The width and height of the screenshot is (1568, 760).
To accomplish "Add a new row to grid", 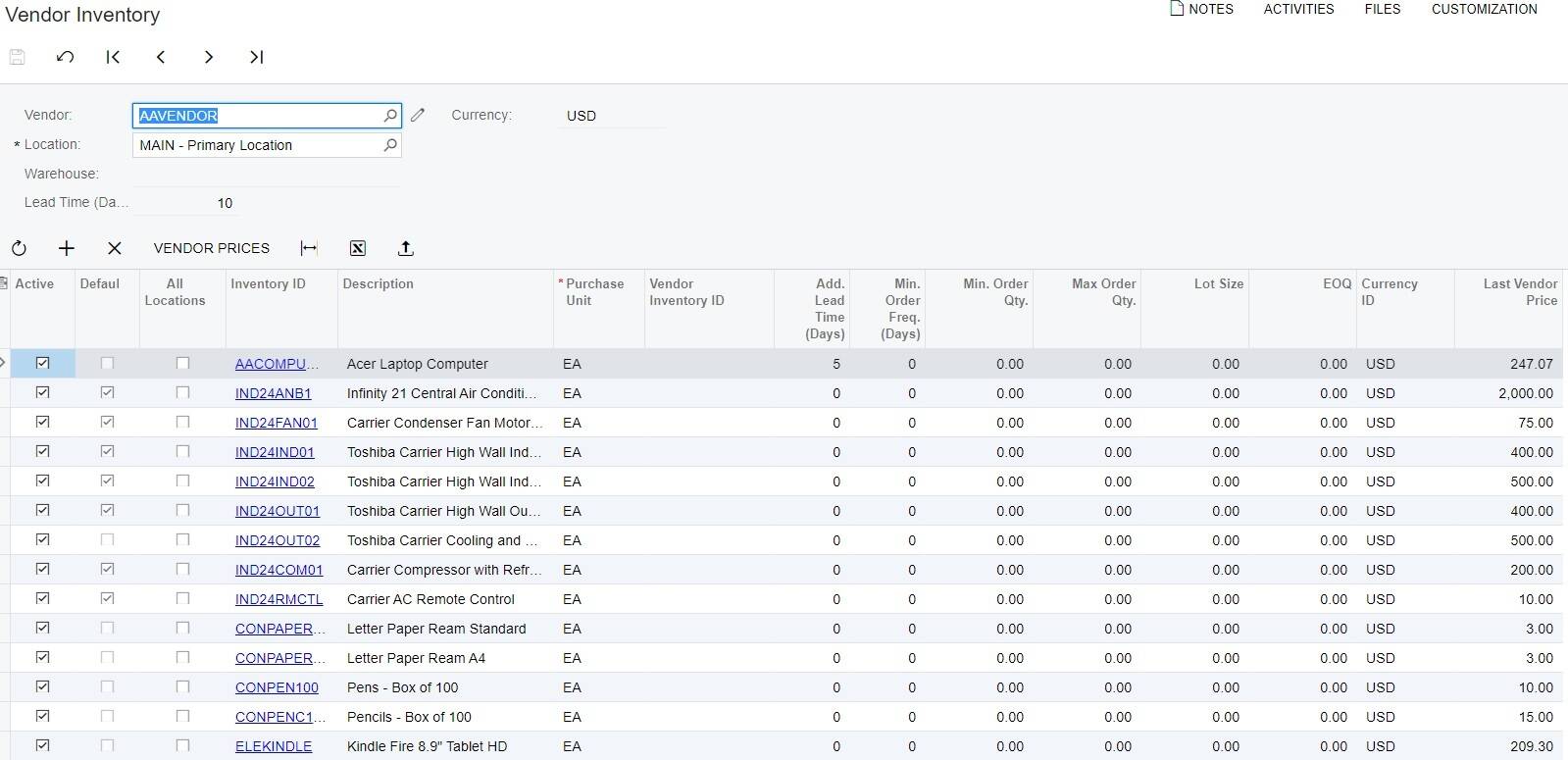I will click(66, 248).
